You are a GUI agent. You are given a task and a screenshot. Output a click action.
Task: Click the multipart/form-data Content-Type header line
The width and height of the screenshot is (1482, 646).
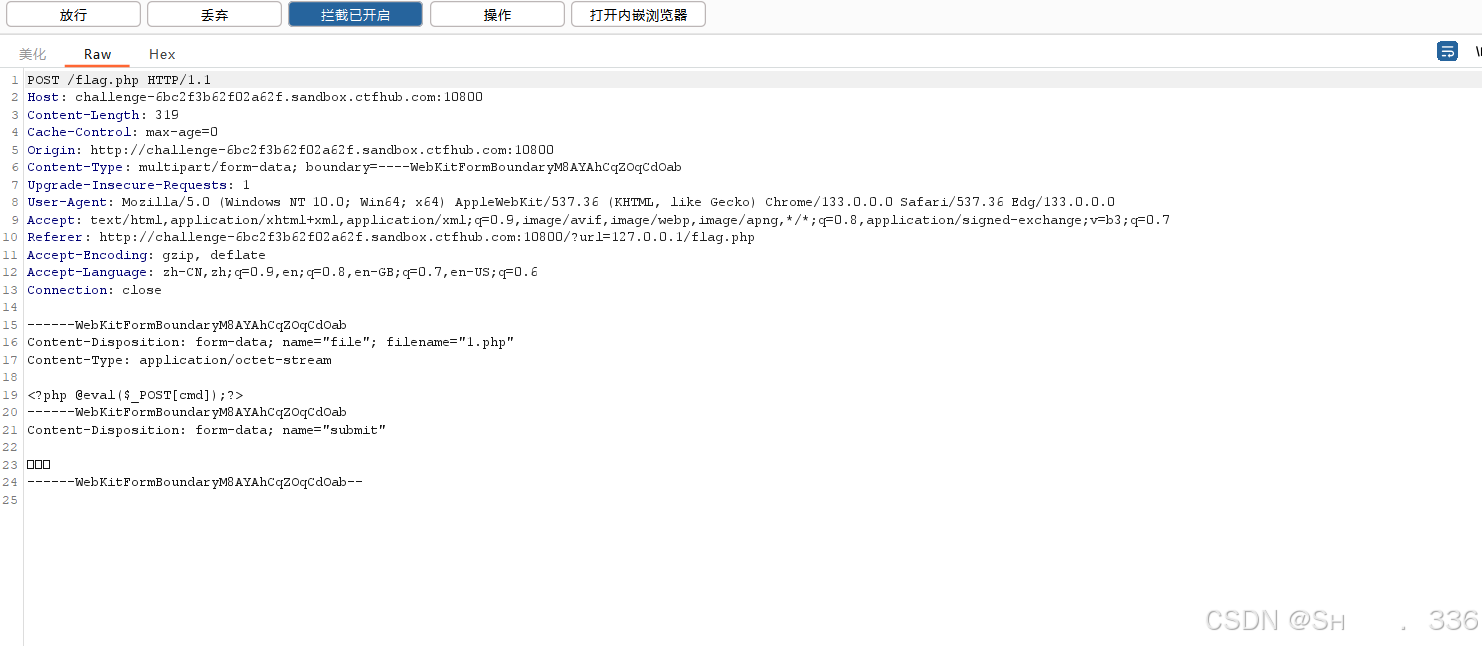tap(354, 167)
